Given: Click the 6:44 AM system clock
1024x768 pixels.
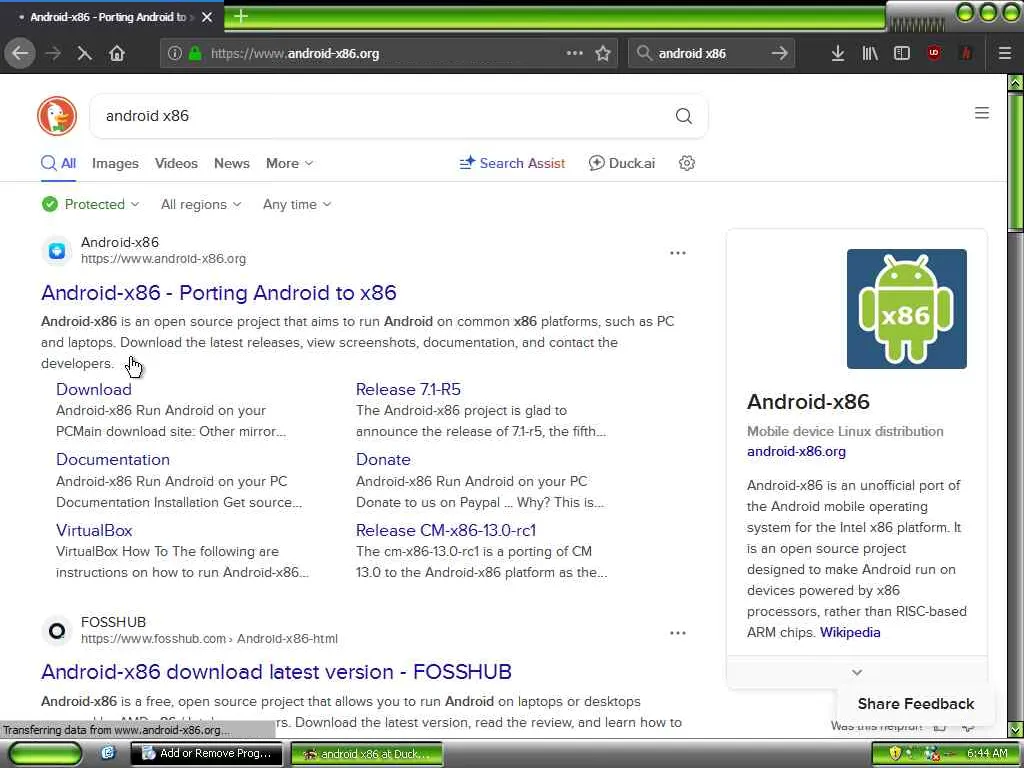Looking at the screenshot, I should (987, 754).
